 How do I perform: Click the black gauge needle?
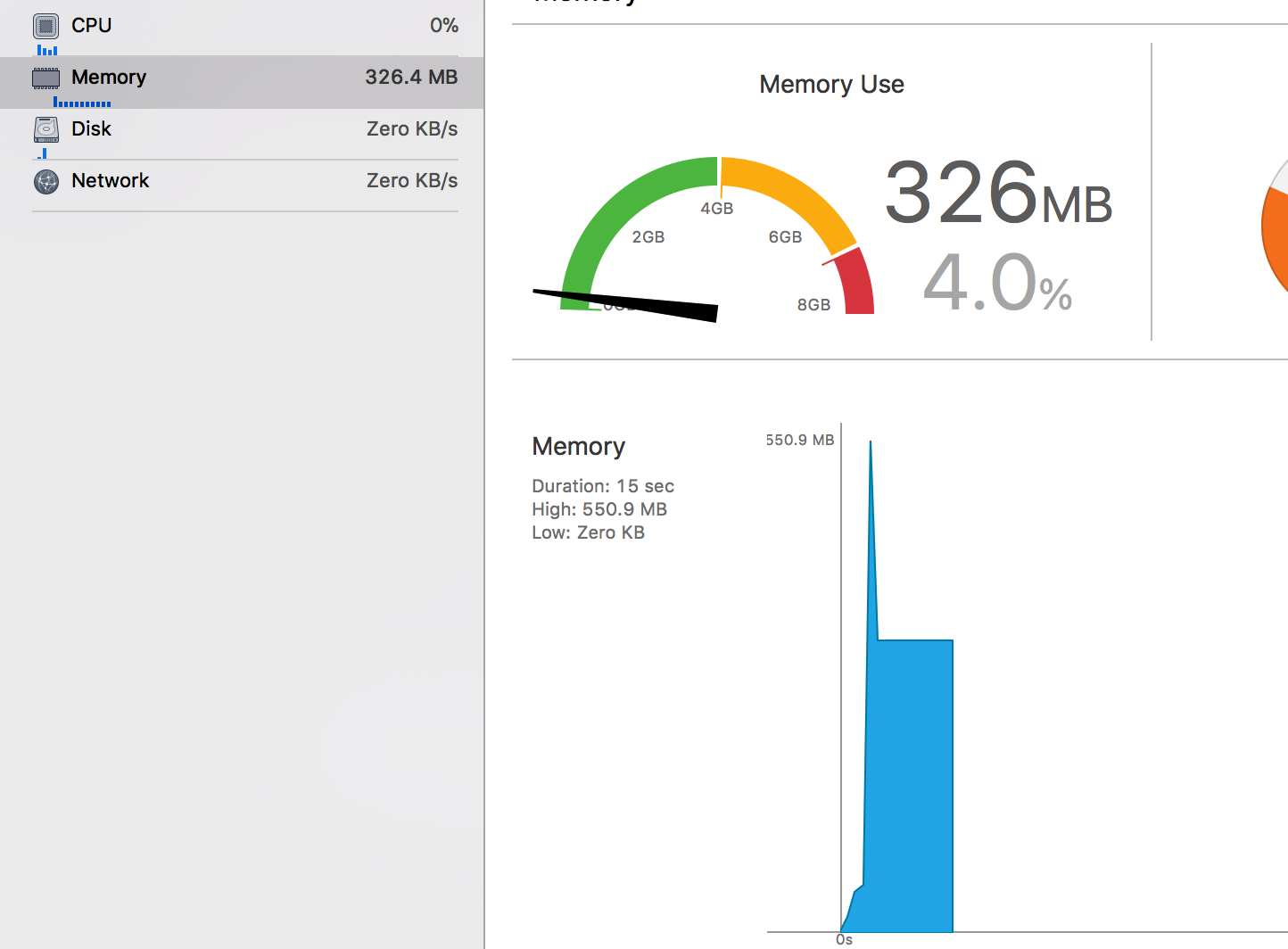(x=642, y=301)
